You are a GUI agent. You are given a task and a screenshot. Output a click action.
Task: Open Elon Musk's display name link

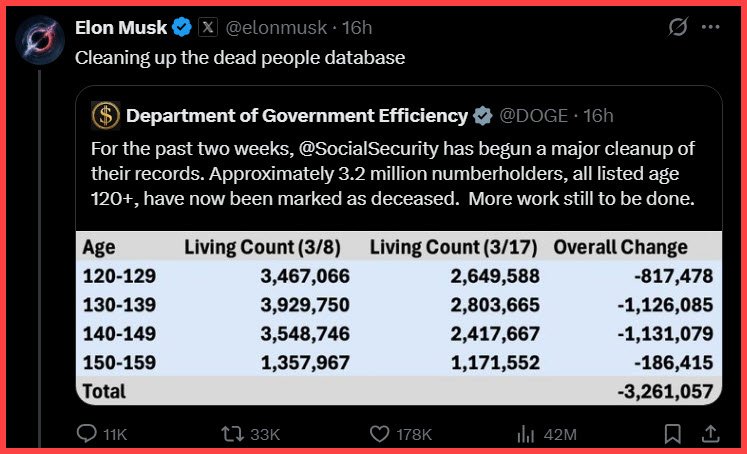(x=121, y=28)
